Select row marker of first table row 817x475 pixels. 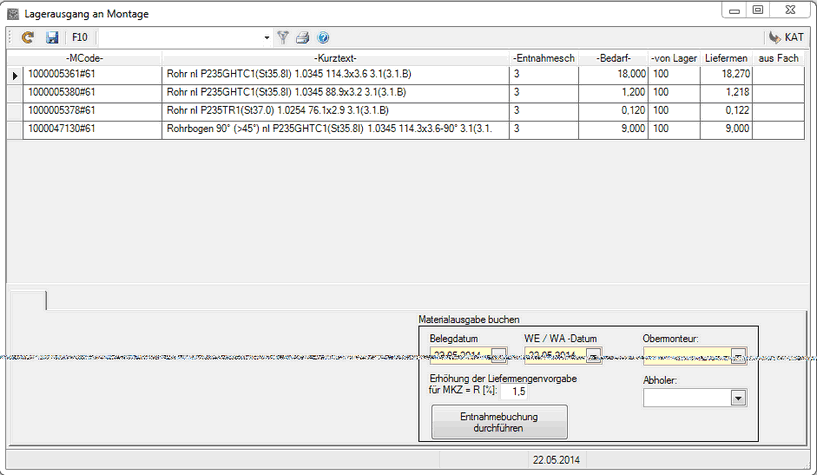pyautogui.click(x=15, y=74)
